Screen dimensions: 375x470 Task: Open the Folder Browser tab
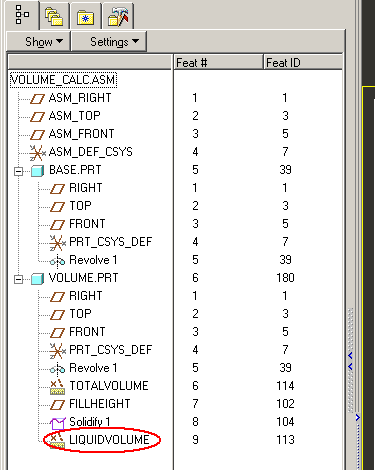[54, 17]
